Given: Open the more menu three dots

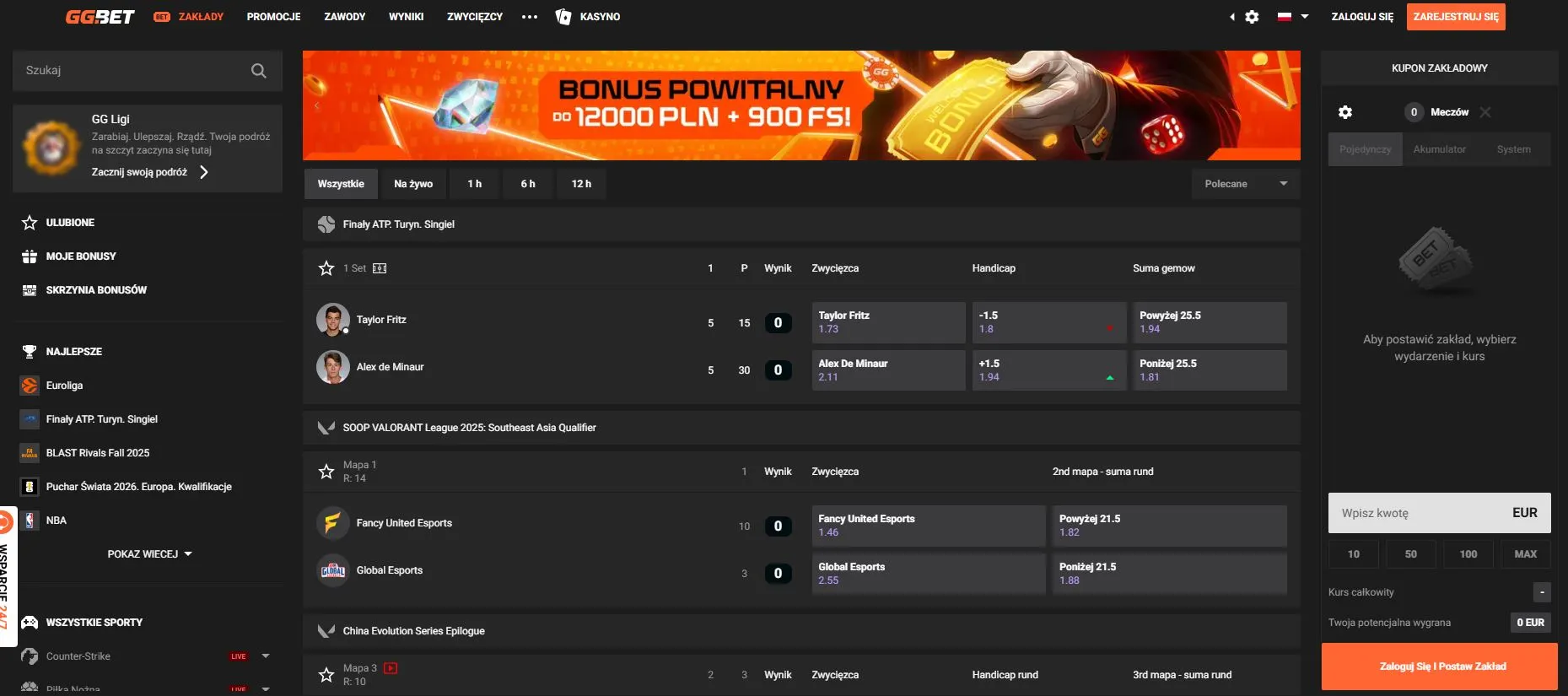Looking at the screenshot, I should [530, 17].
